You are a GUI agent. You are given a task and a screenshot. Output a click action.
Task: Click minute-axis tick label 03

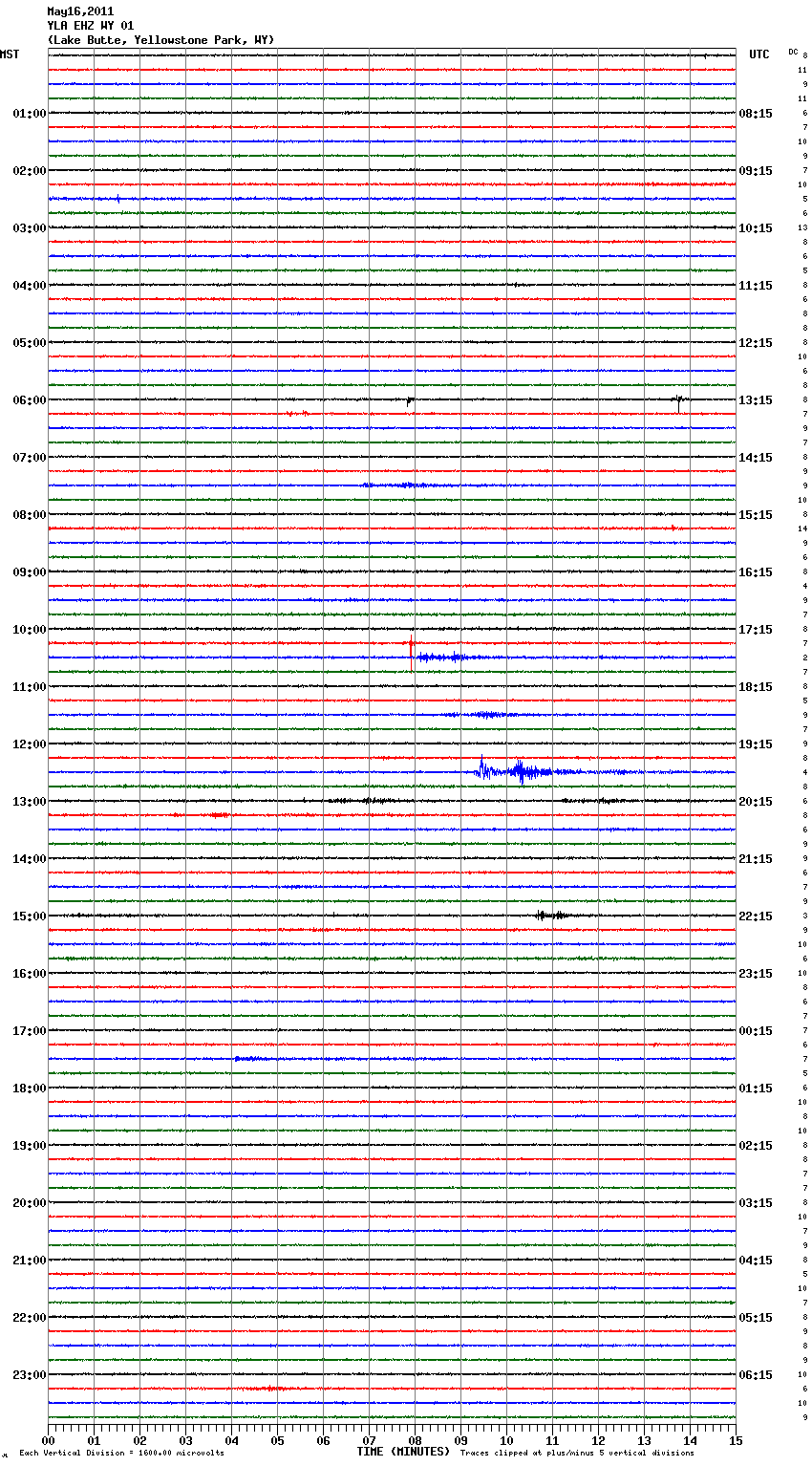coord(185,1440)
